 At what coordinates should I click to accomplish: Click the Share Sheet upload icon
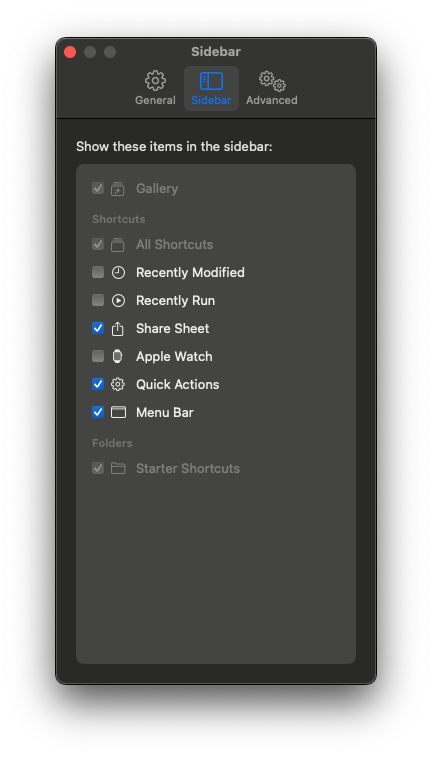pos(118,329)
